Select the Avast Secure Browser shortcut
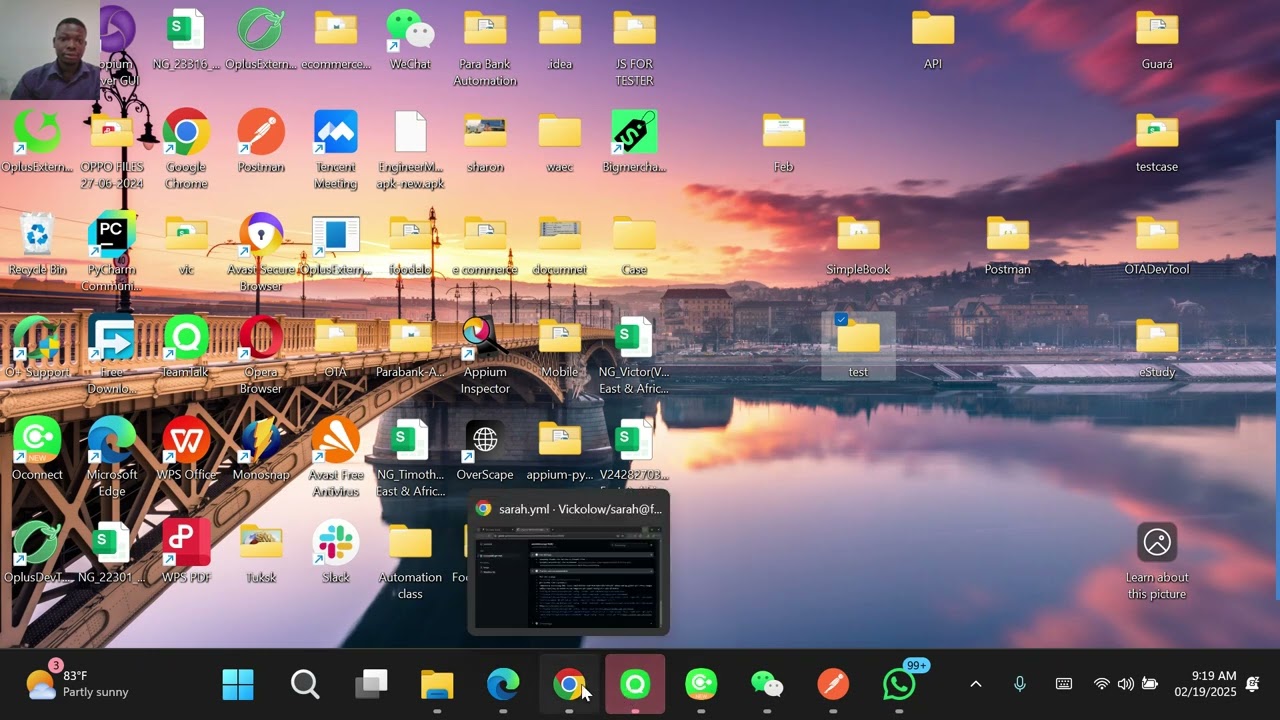 tap(261, 251)
